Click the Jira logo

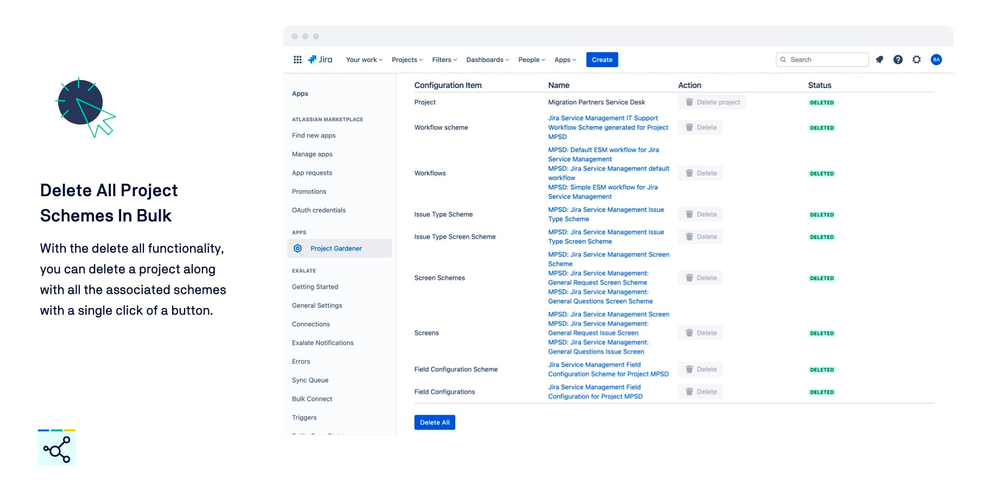click(x=320, y=60)
